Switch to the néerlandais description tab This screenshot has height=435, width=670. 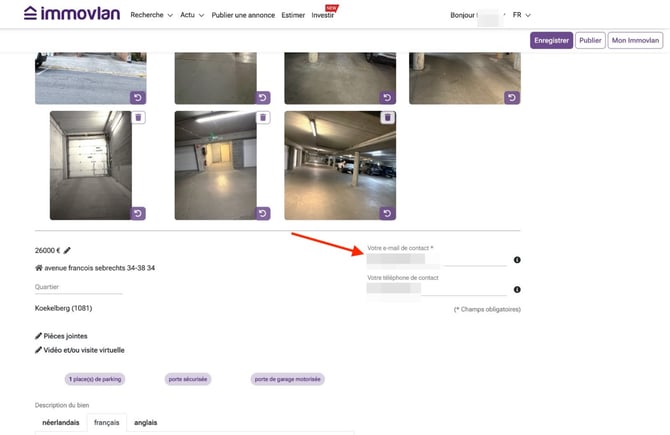pos(60,423)
